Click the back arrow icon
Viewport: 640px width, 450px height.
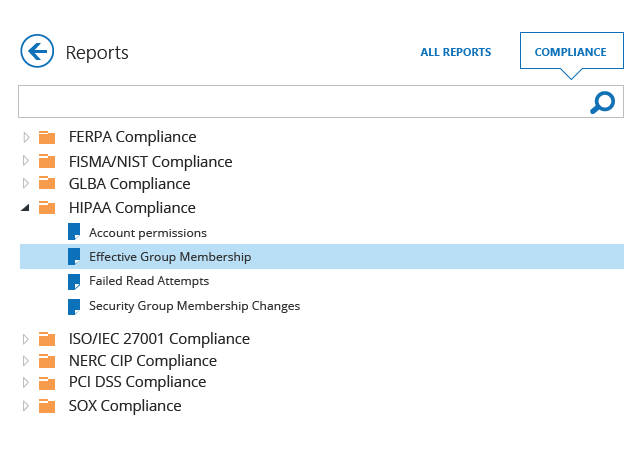pos(36,51)
